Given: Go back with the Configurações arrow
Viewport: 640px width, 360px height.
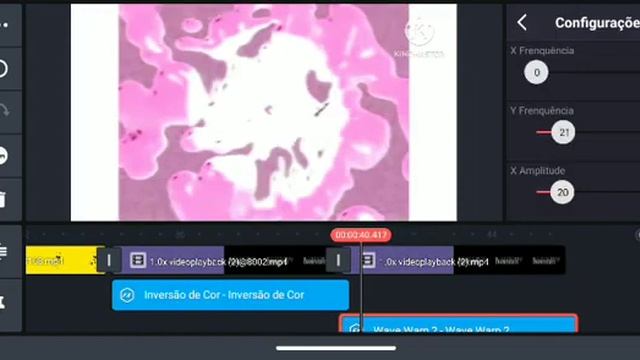Looking at the screenshot, I should (x=522, y=22).
